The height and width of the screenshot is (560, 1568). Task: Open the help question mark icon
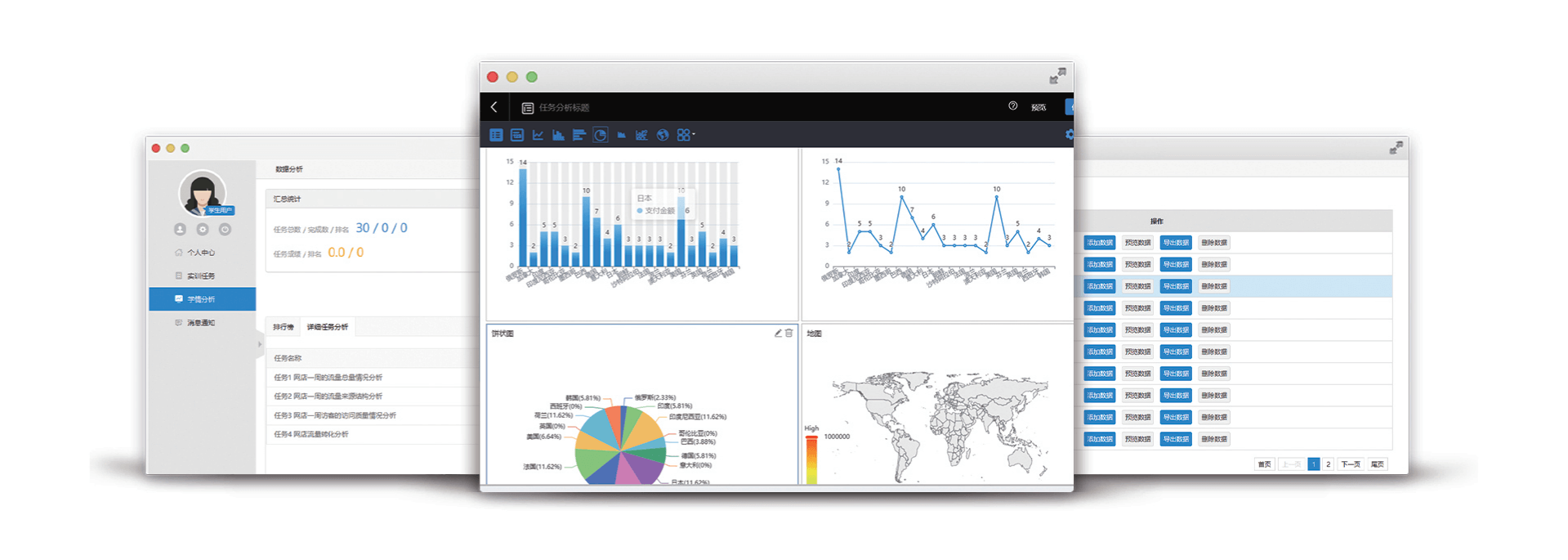coord(1012,106)
